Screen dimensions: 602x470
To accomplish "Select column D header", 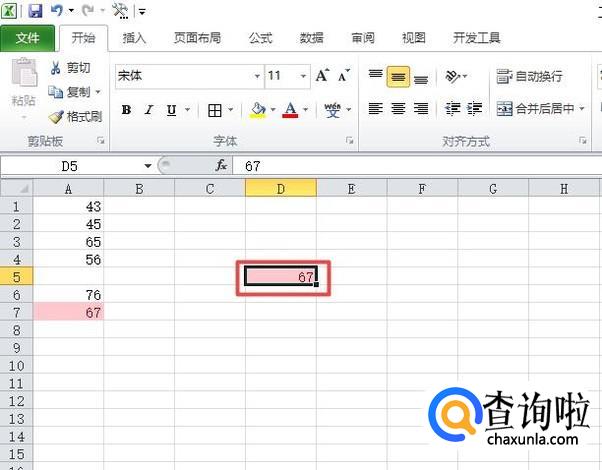I will coord(281,189).
